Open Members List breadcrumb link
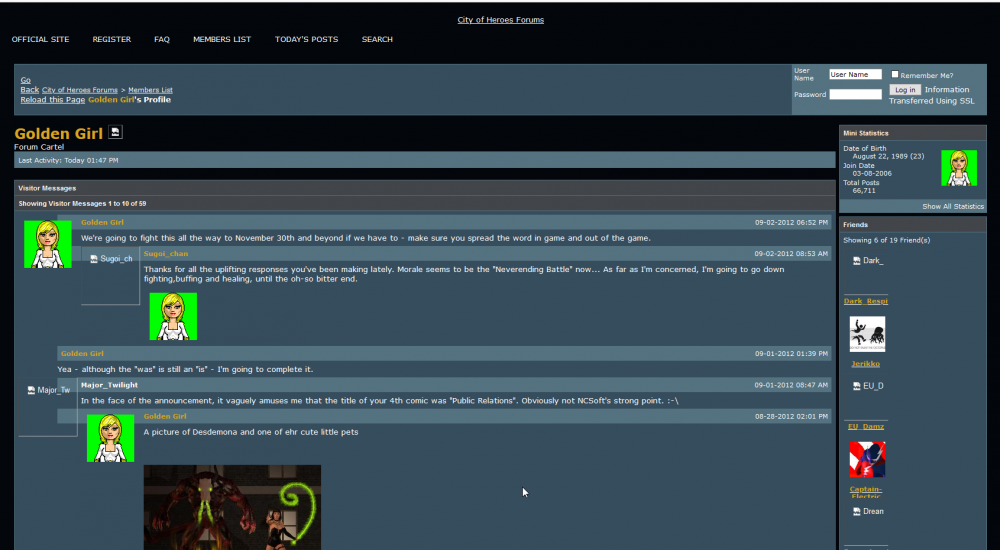This screenshot has height=550, width=1000. [x=151, y=90]
